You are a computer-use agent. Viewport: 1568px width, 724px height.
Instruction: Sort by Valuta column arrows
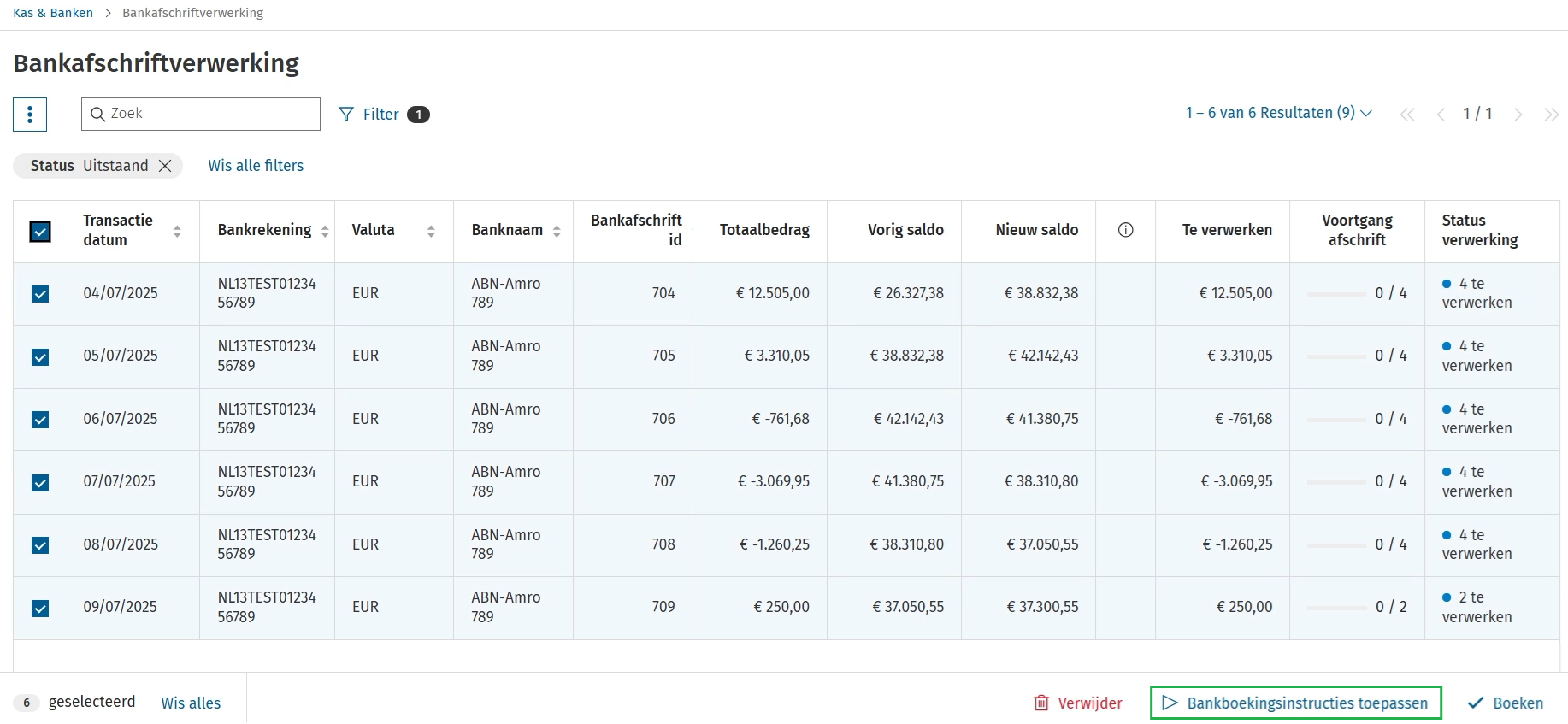tap(431, 231)
